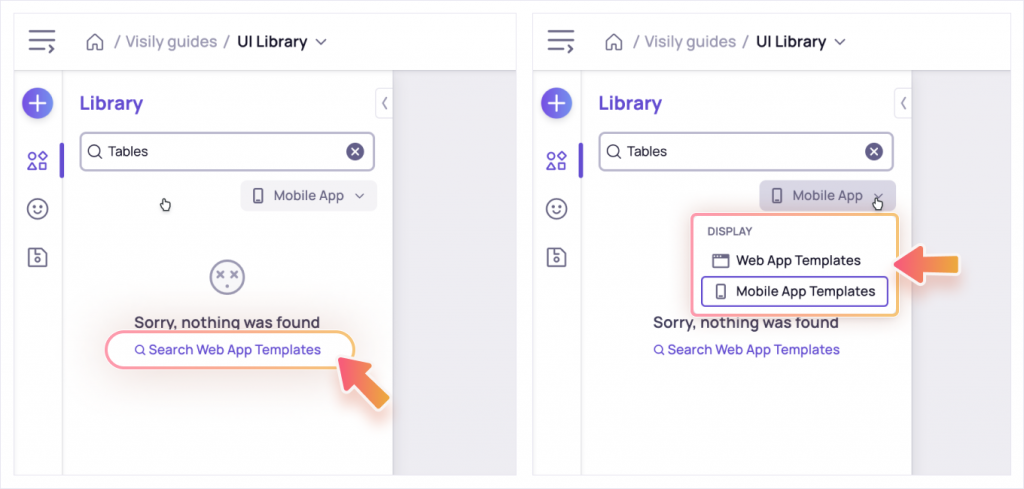Toggle the hamburger menu in left panel header
The image size is (1024, 489).
[42, 40]
